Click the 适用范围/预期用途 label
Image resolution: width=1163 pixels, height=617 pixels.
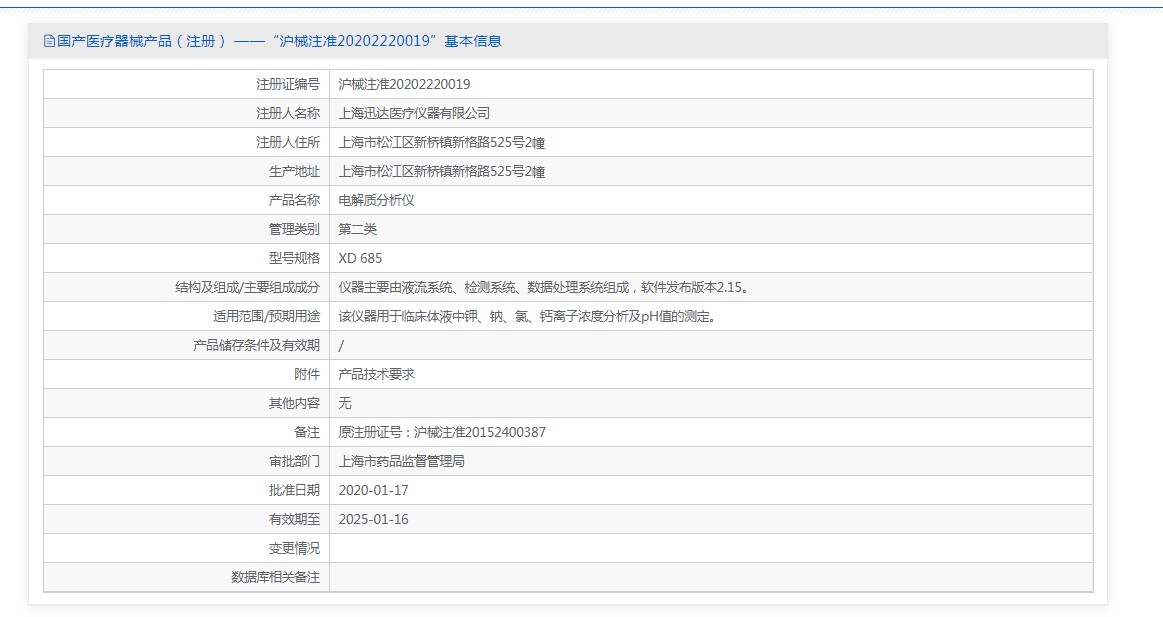tap(267, 316)
